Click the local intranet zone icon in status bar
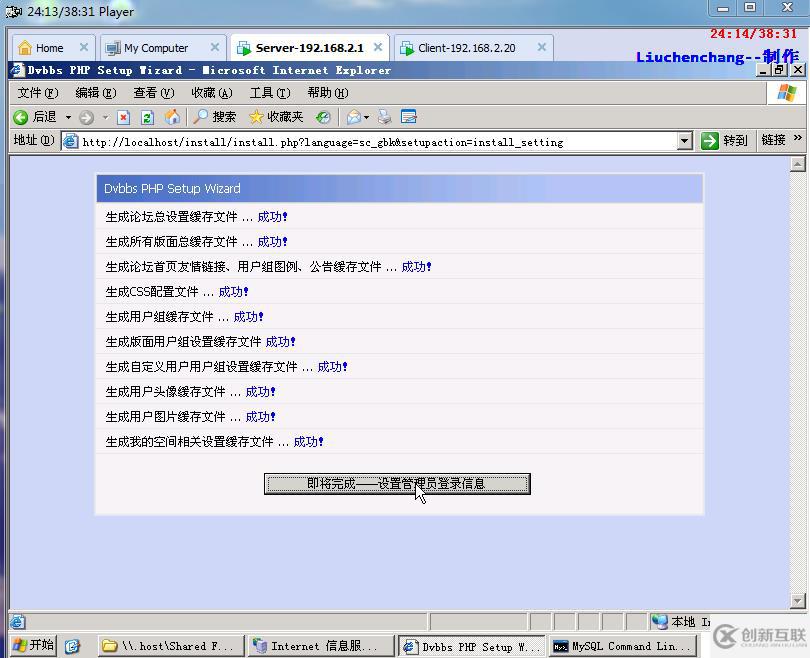Image resolution: width=810 pixels, height=658 pixels. point(660,621)
